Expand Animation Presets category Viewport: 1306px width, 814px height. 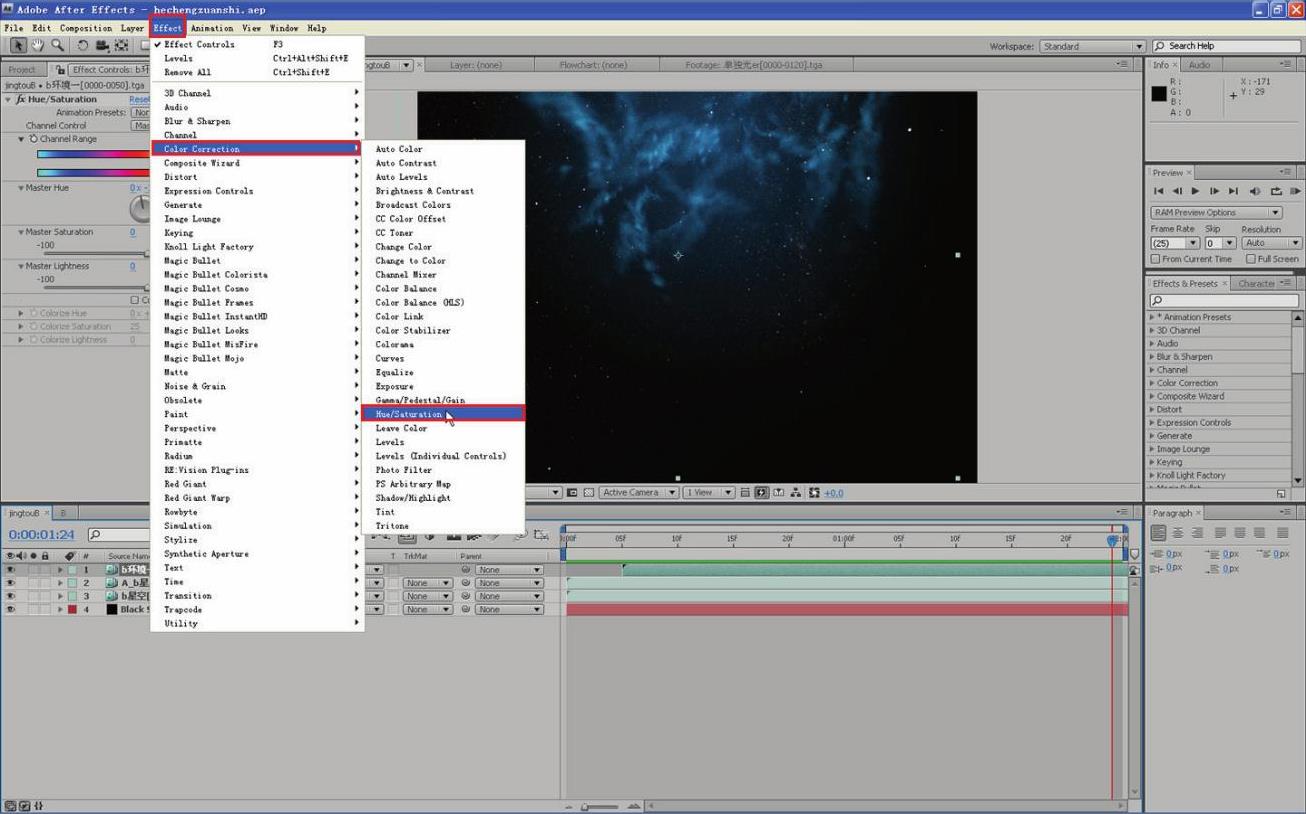tap(1152, 317)
